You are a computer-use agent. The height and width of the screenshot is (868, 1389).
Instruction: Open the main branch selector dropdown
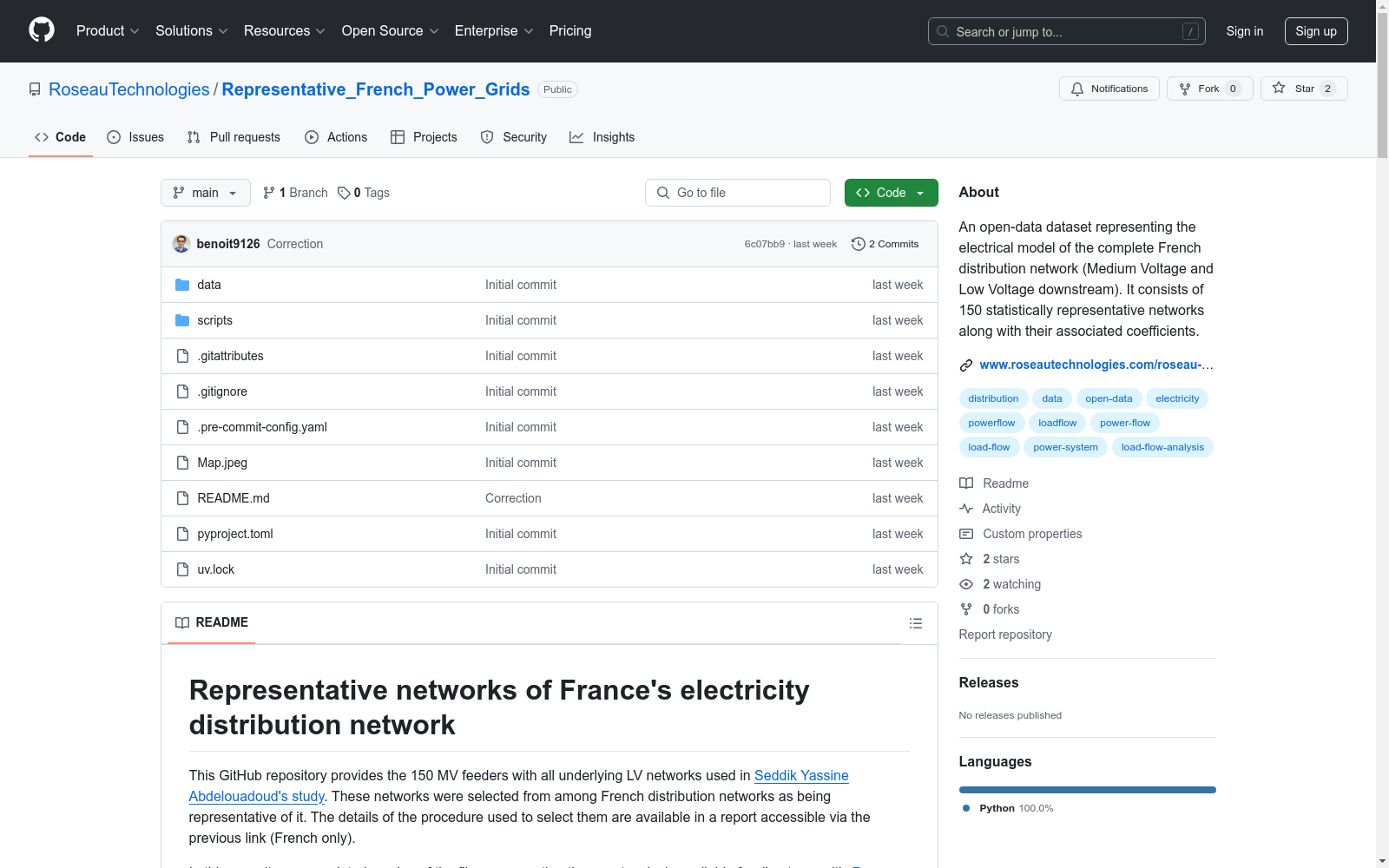click(x=206, y=193)
